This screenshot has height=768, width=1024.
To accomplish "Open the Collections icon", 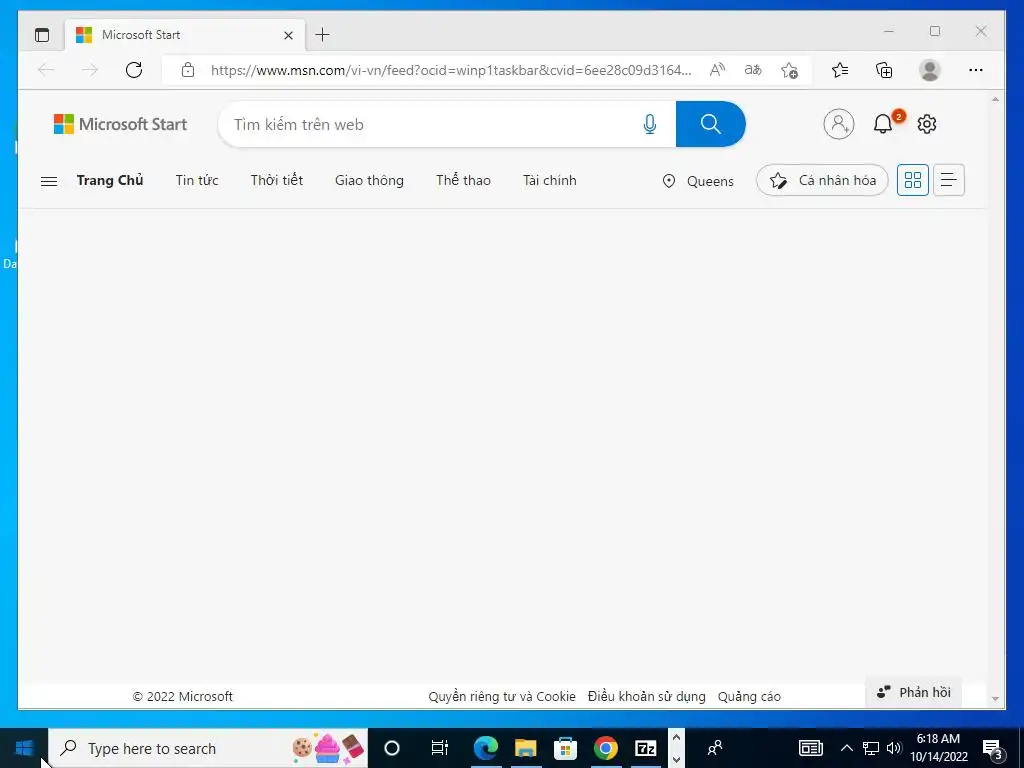I will pyautogui.click(x=884, y=70).
